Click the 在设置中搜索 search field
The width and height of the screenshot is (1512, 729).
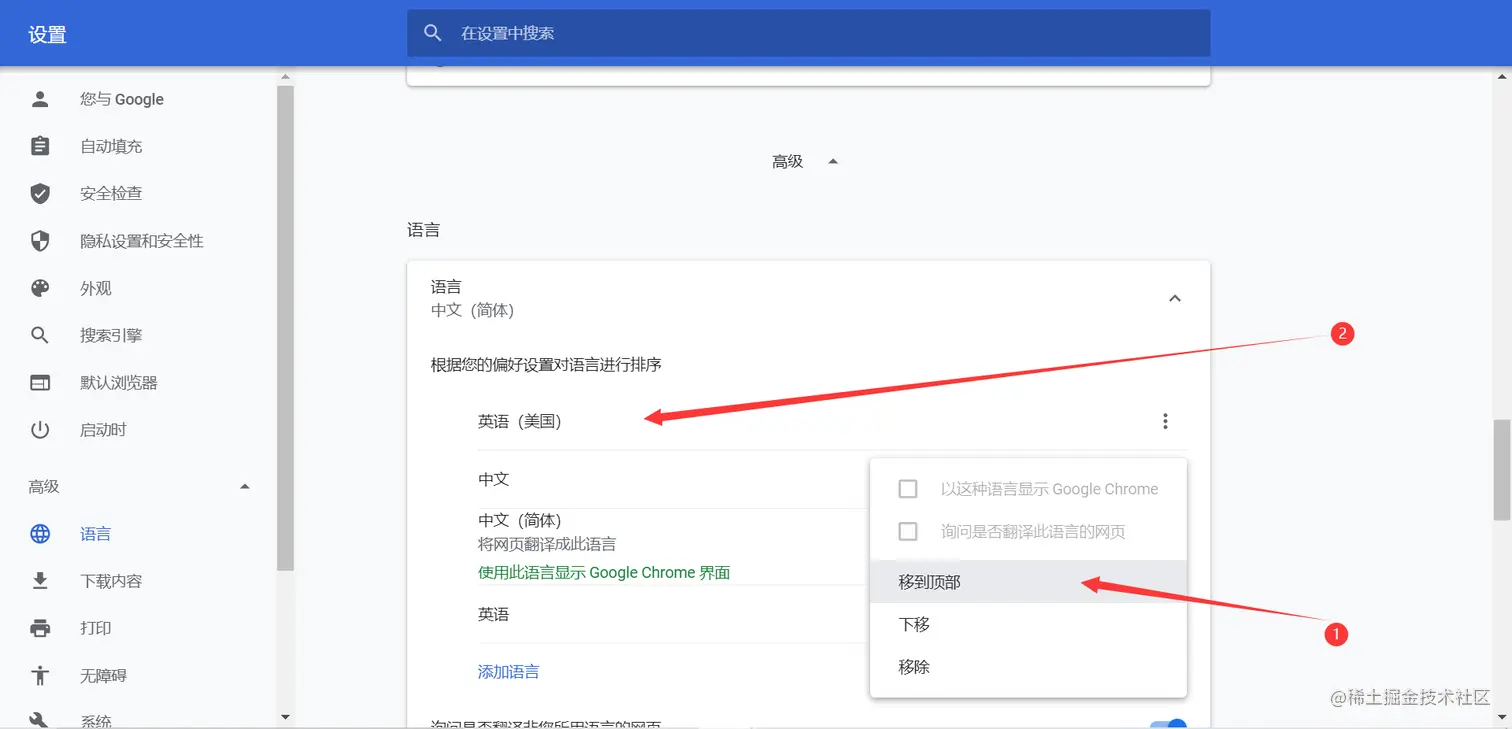point(808,33)
